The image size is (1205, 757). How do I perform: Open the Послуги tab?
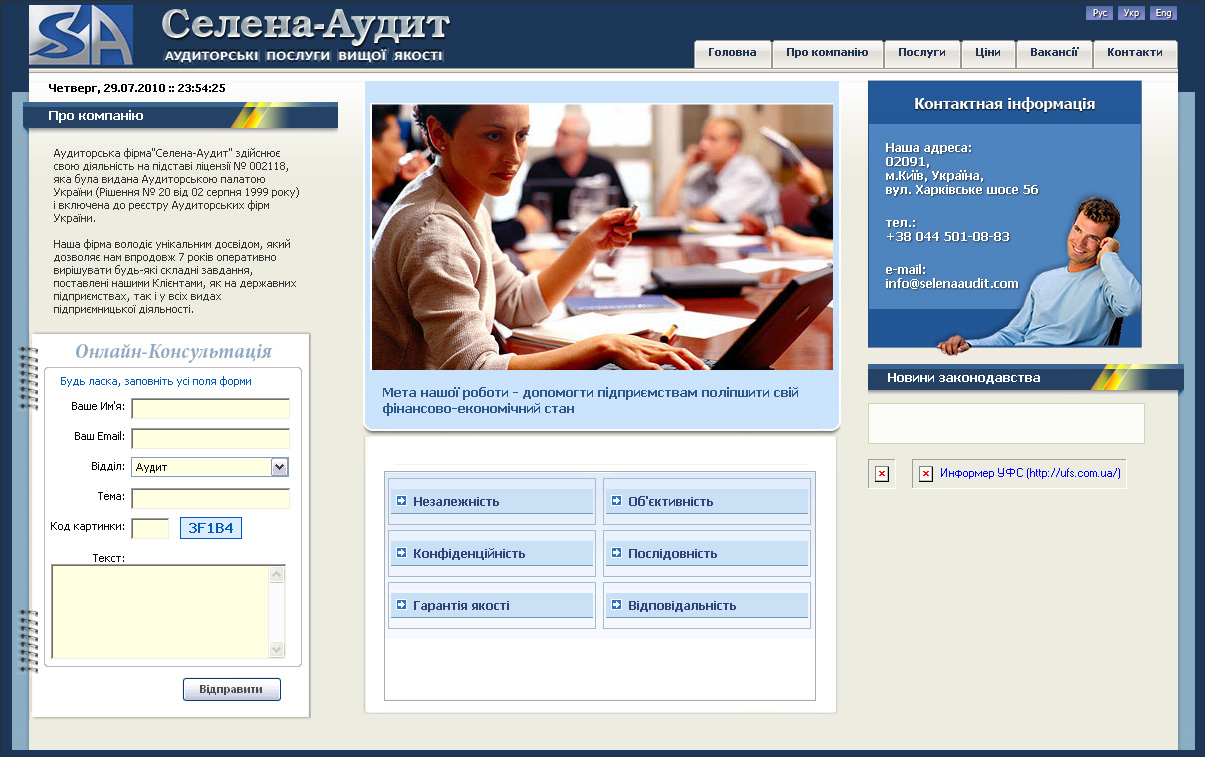click(922, 53)
